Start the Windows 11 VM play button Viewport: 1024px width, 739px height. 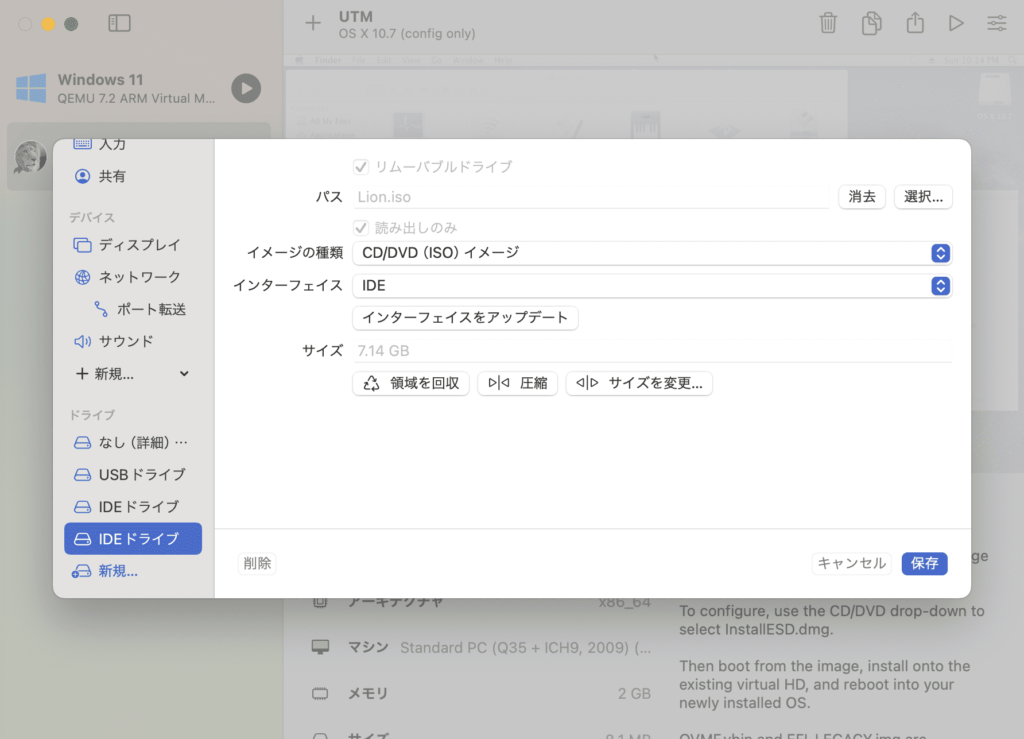coord(246,88)
